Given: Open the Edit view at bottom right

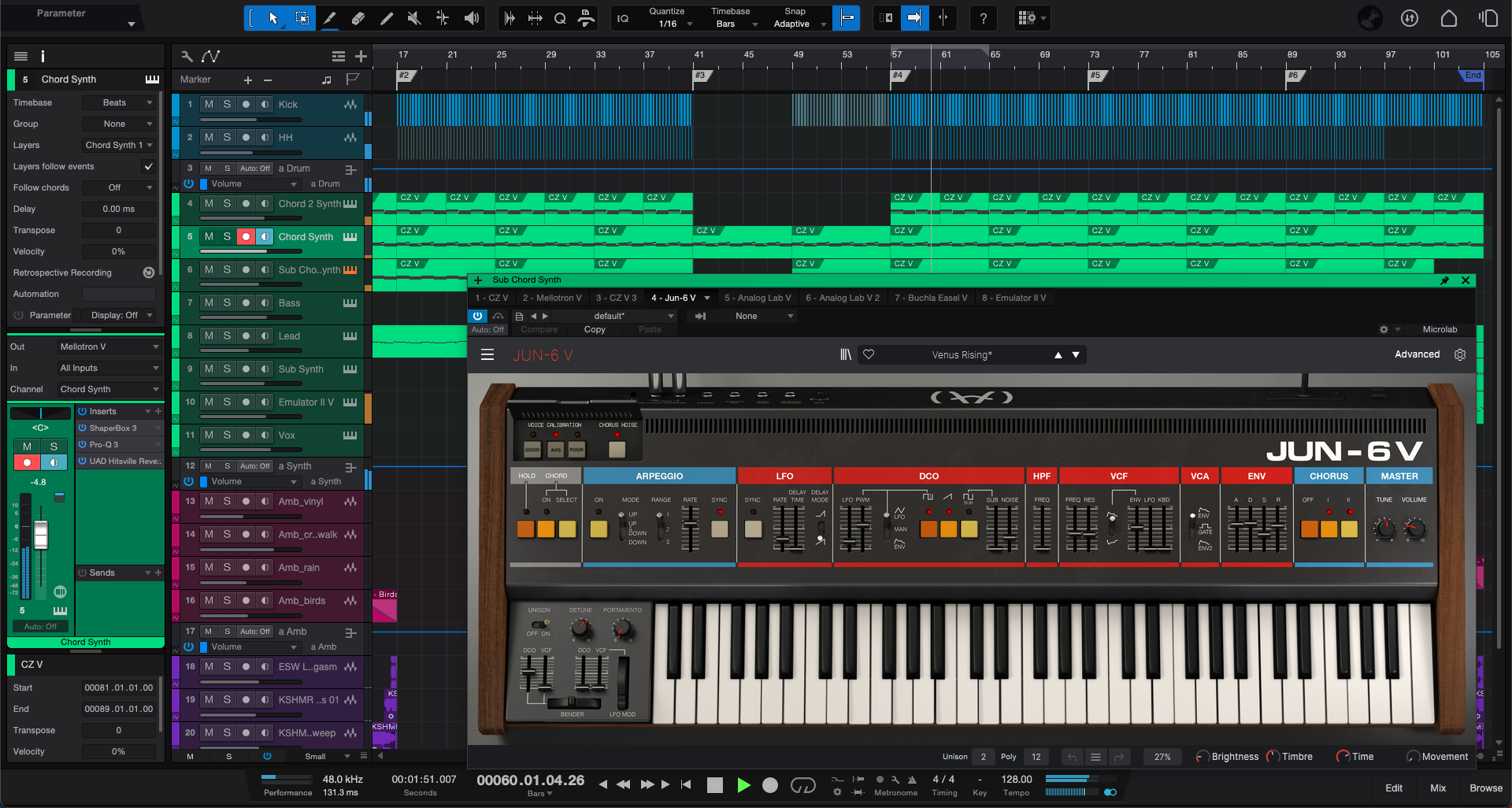Looking at the screenshot, I should 1394,788.
